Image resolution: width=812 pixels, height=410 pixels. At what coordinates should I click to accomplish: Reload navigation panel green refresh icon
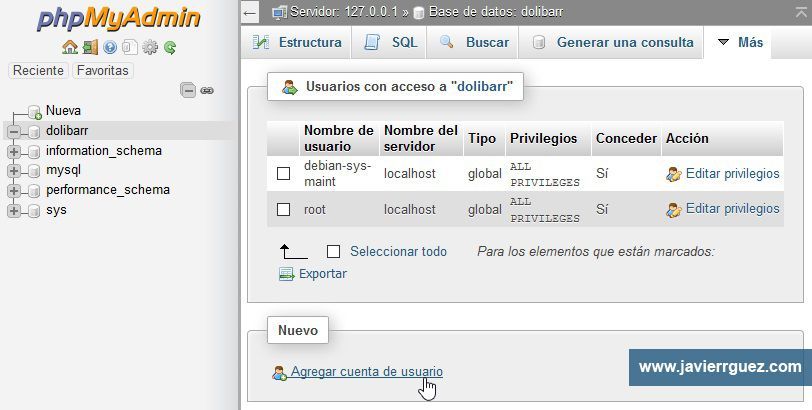[170, 48]
